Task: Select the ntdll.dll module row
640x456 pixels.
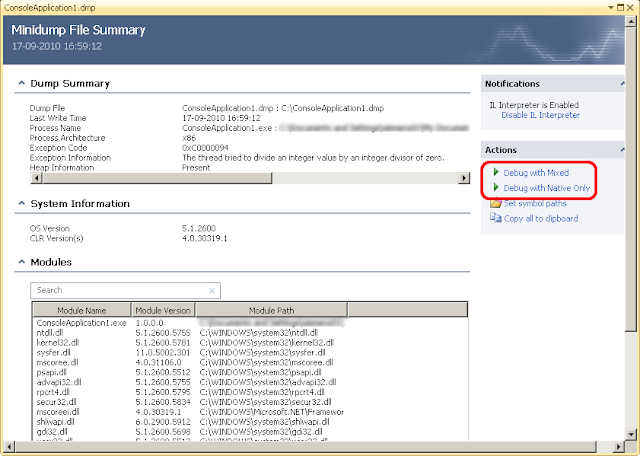Action: [x=250, y=333]
